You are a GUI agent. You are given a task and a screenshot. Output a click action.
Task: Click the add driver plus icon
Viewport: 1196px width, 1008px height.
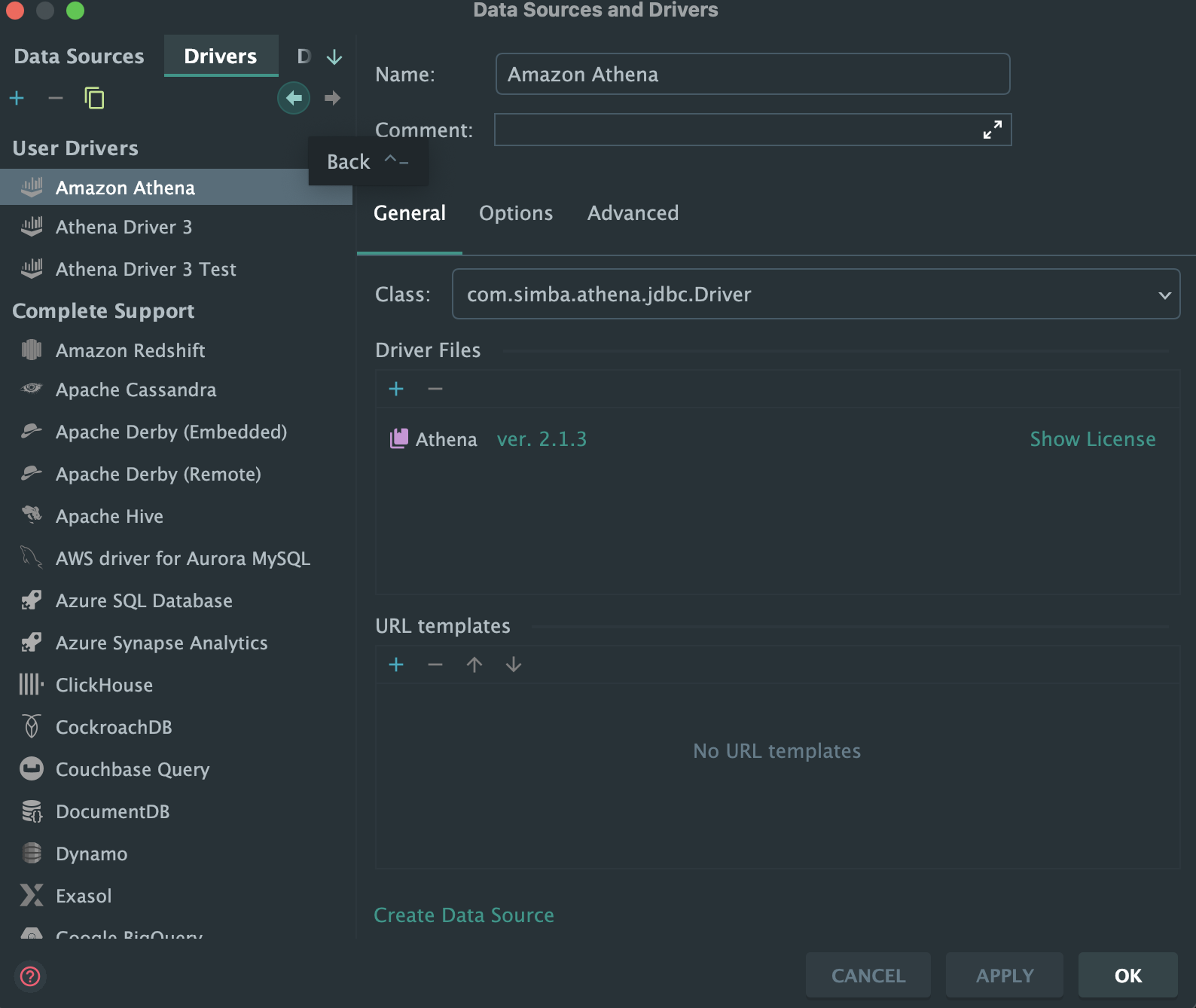coord(17,98)
